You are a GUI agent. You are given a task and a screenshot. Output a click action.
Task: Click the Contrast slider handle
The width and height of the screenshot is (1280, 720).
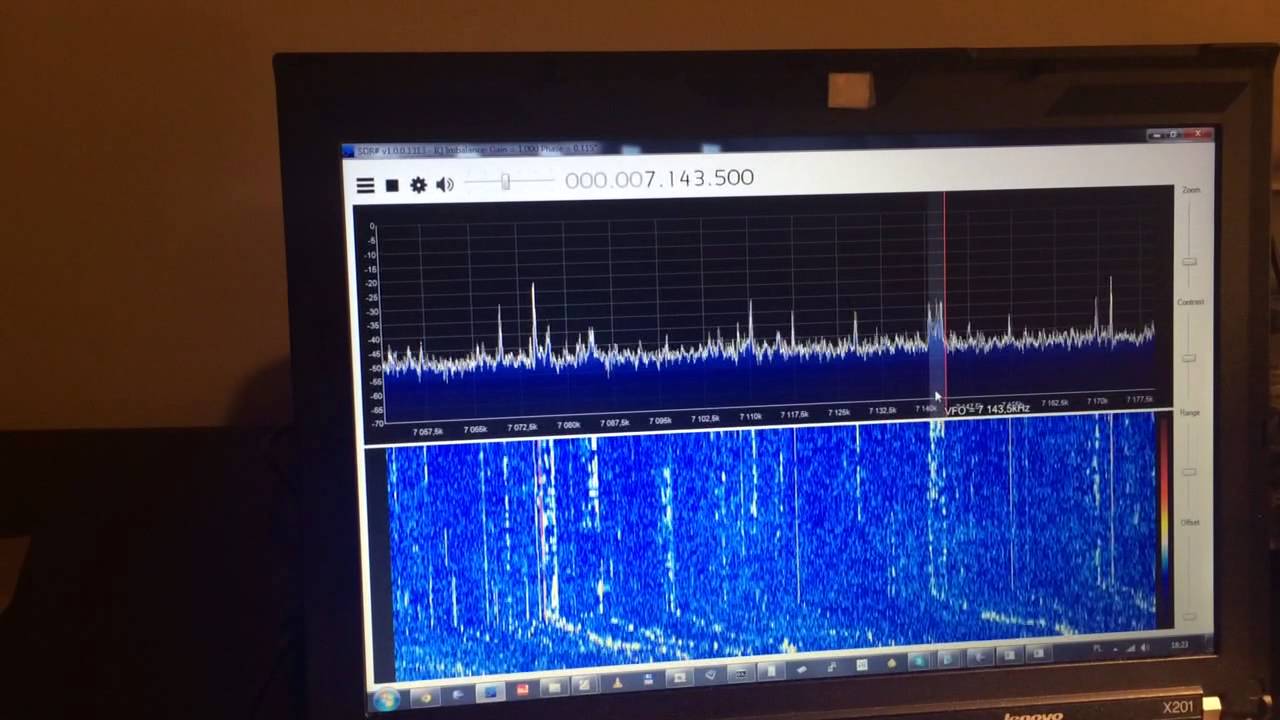1189,357
